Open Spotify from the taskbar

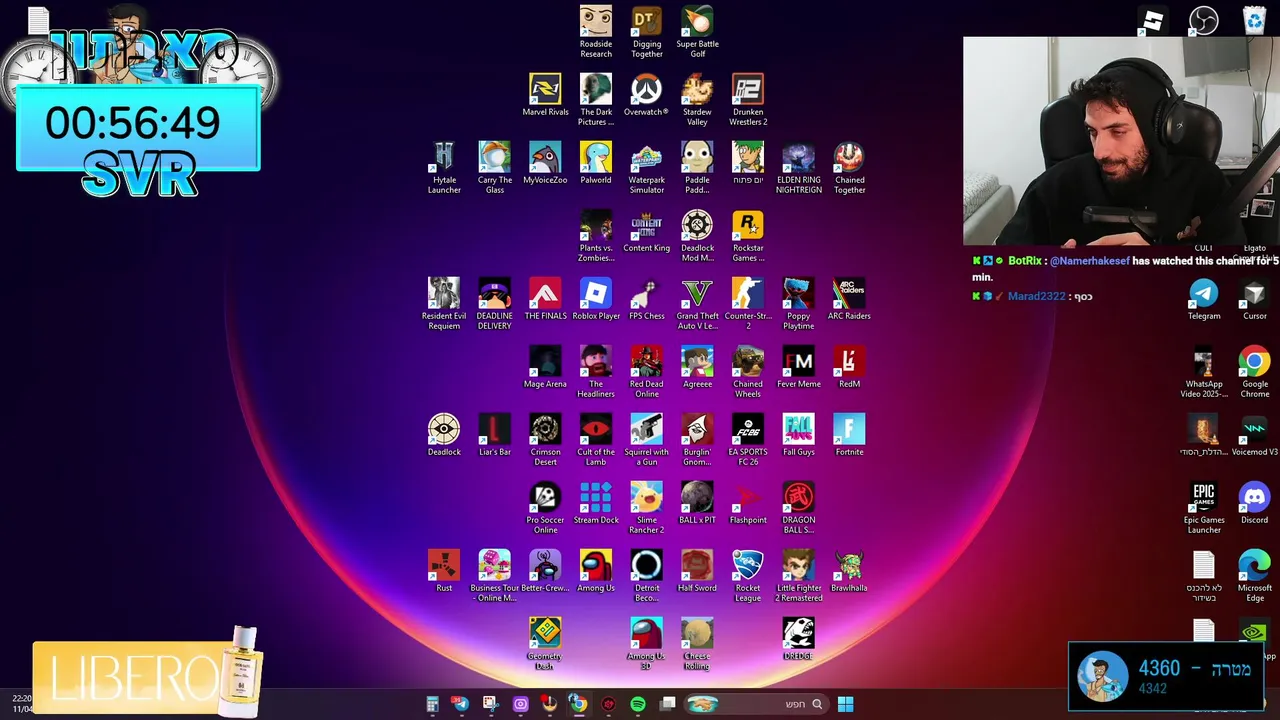coord(638,704)
